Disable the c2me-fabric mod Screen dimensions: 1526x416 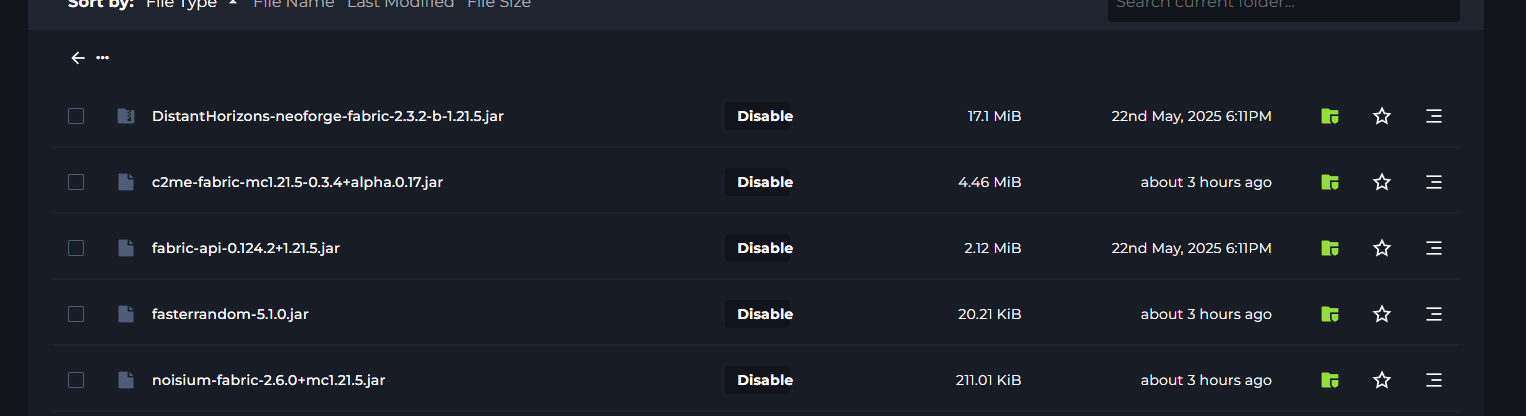(758, 182)
